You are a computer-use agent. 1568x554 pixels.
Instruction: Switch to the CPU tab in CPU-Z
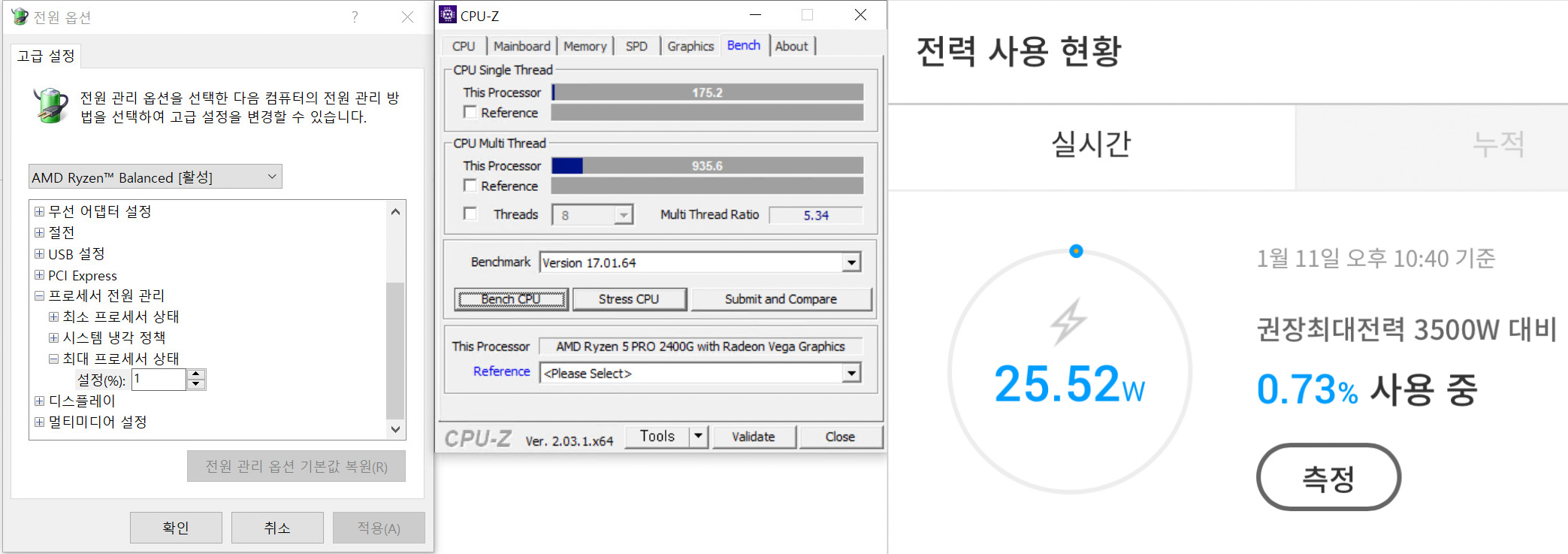(464, 46)
